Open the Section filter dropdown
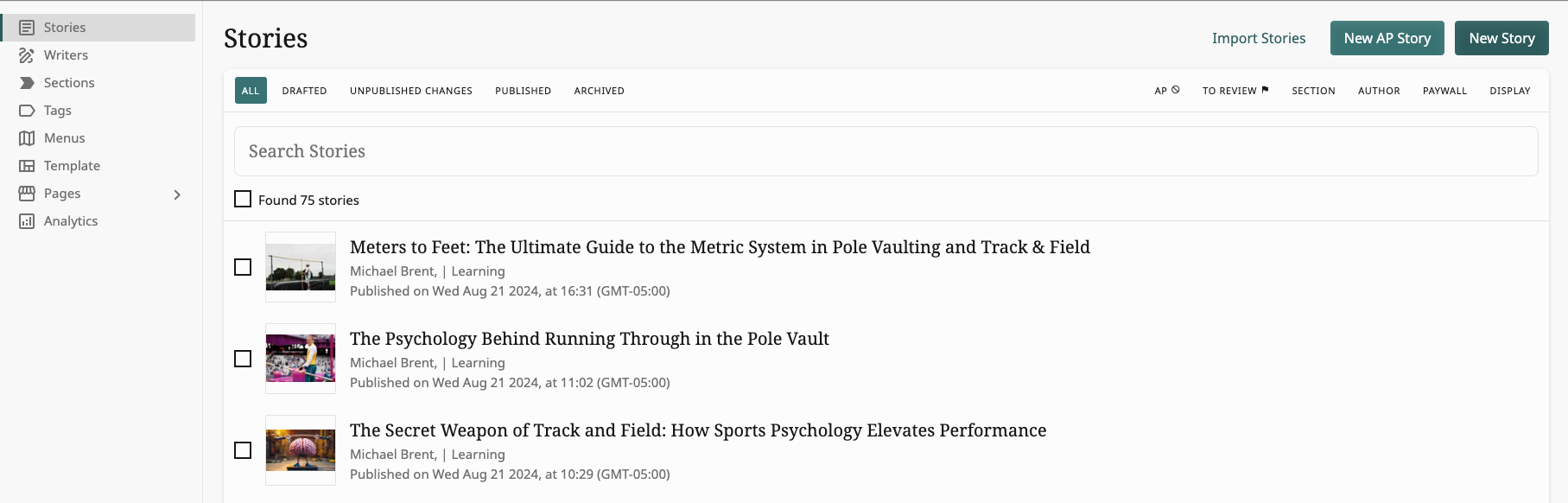The image size is (1568, 503). (x=1313, y=91)
